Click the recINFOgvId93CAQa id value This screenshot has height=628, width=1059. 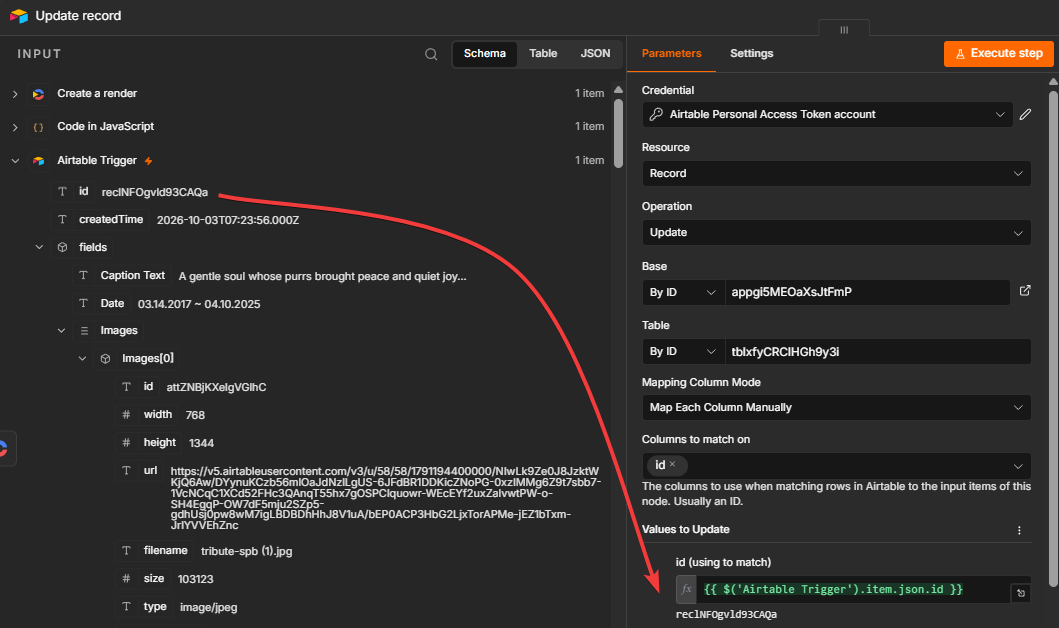coord(155,192)
